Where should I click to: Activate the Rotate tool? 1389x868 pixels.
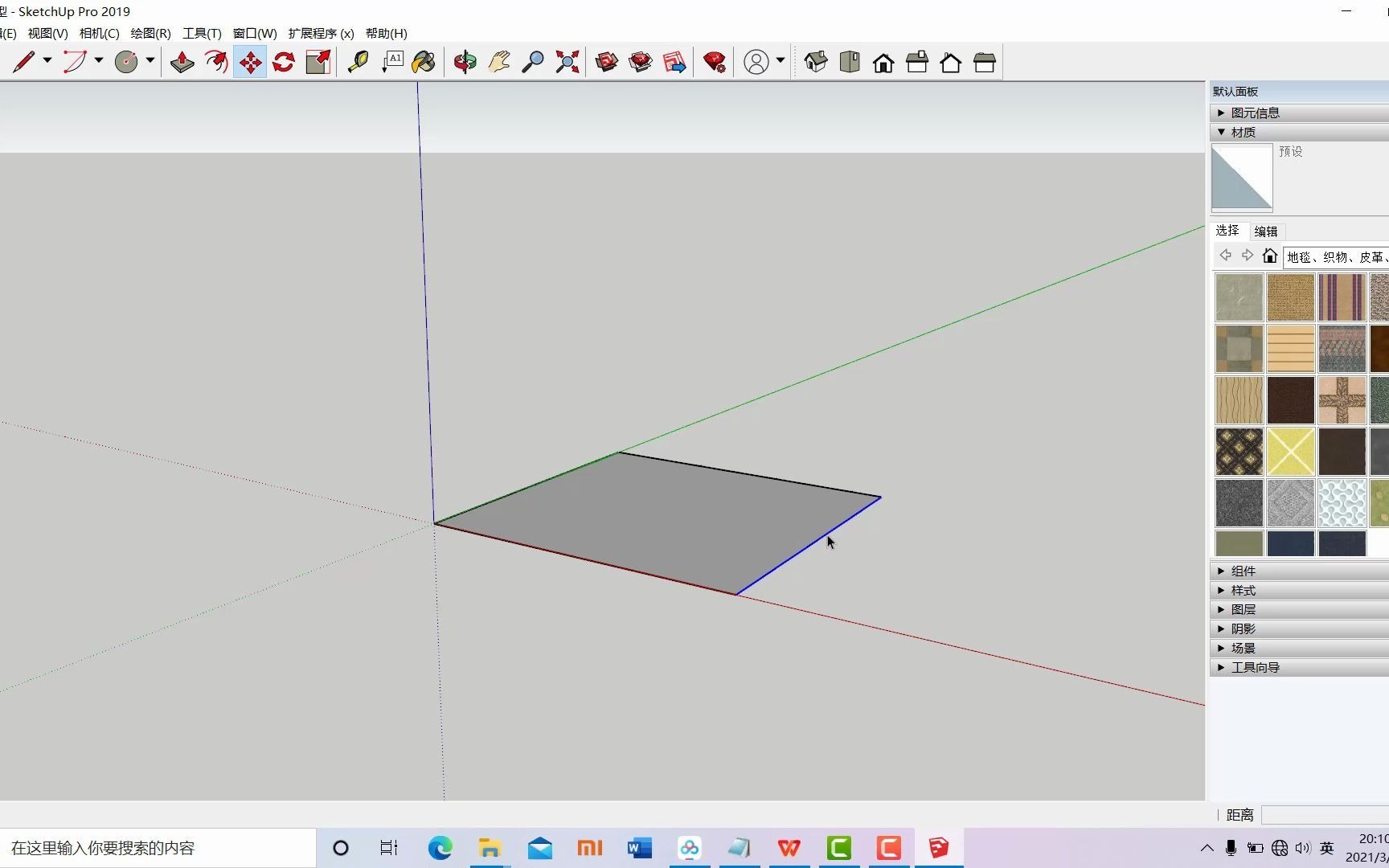pos(284,61)
